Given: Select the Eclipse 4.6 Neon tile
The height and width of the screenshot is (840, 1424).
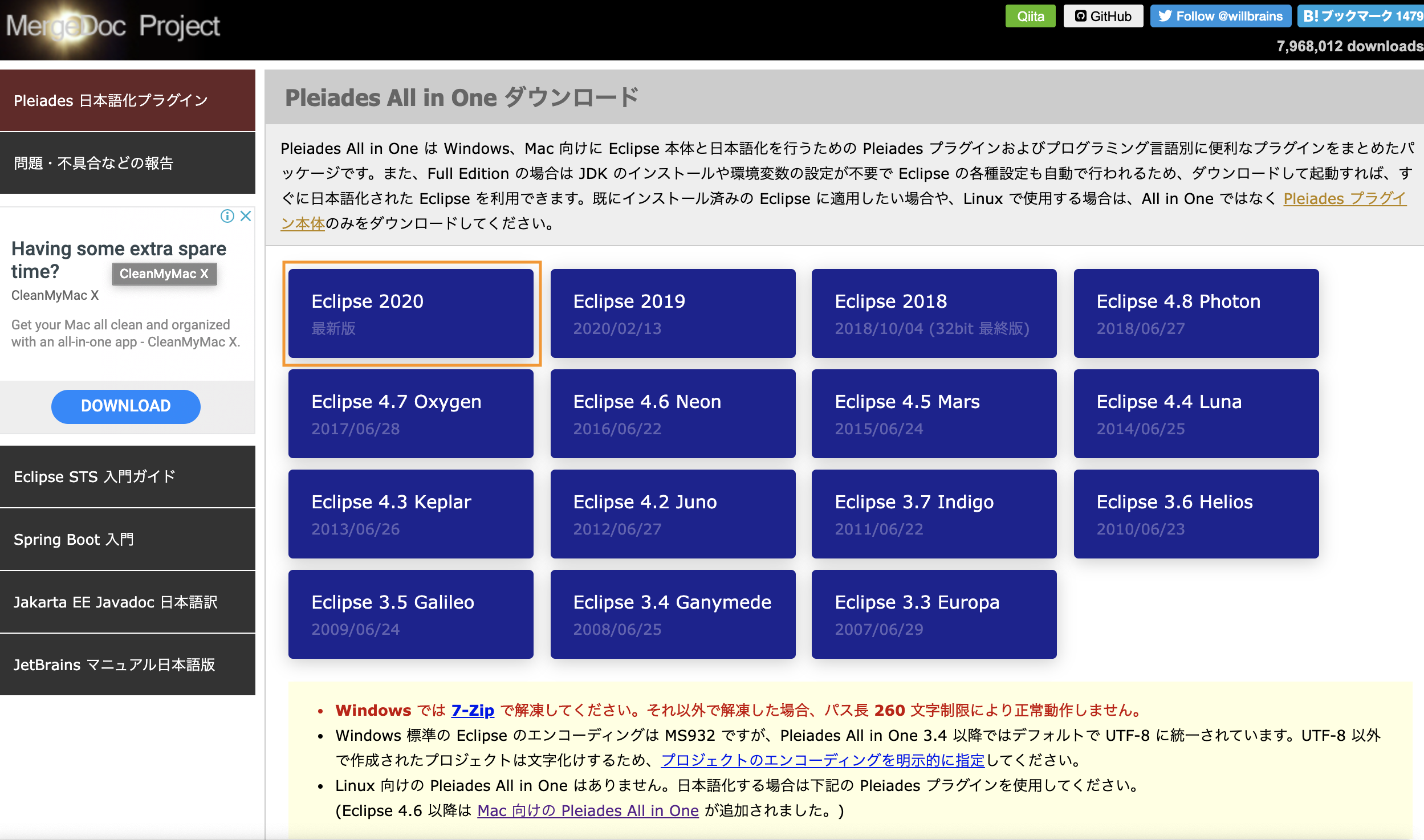Looking at the screenshot, I should (673, 414).
